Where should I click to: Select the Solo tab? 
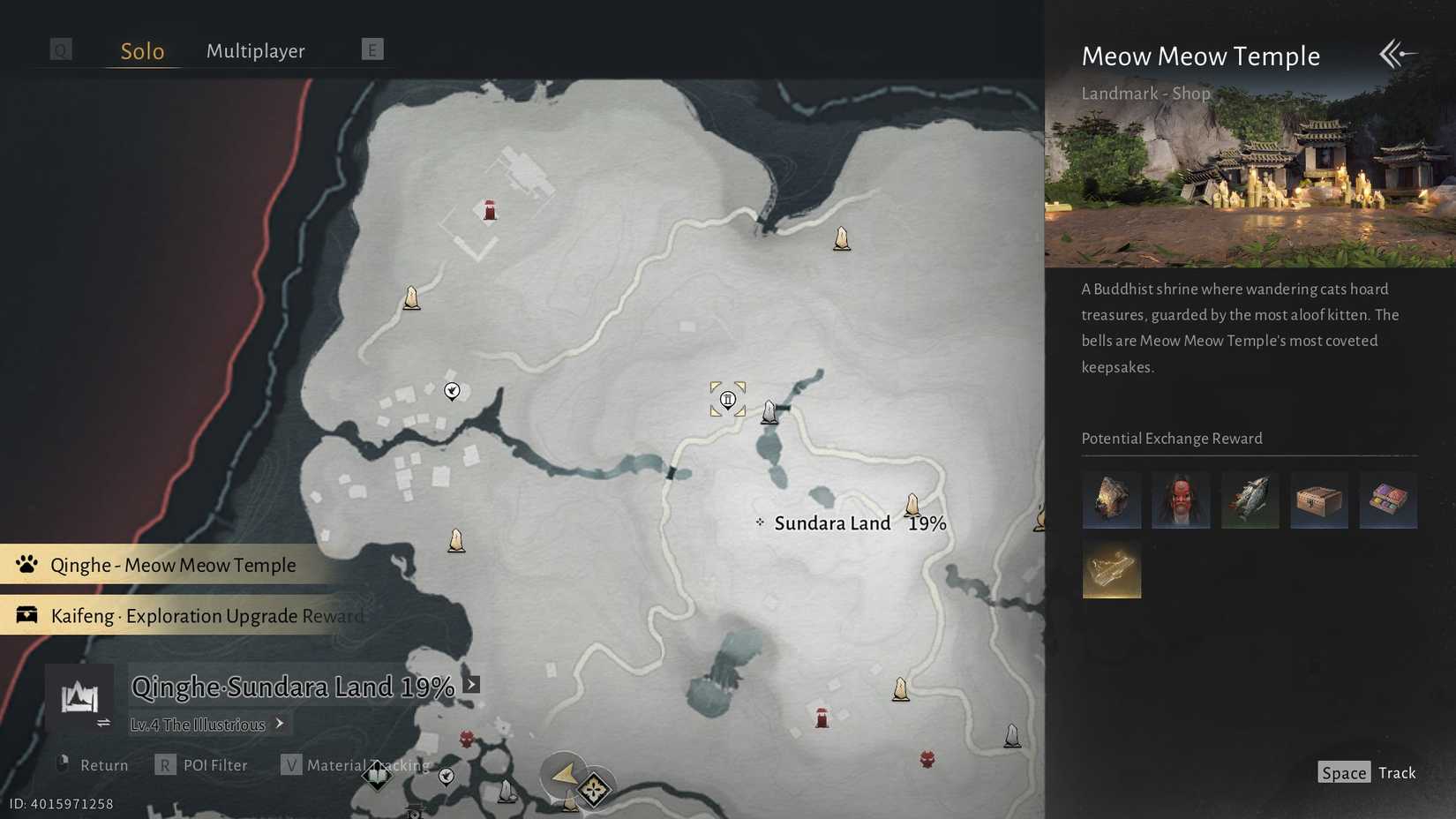(x=142, y=50)
